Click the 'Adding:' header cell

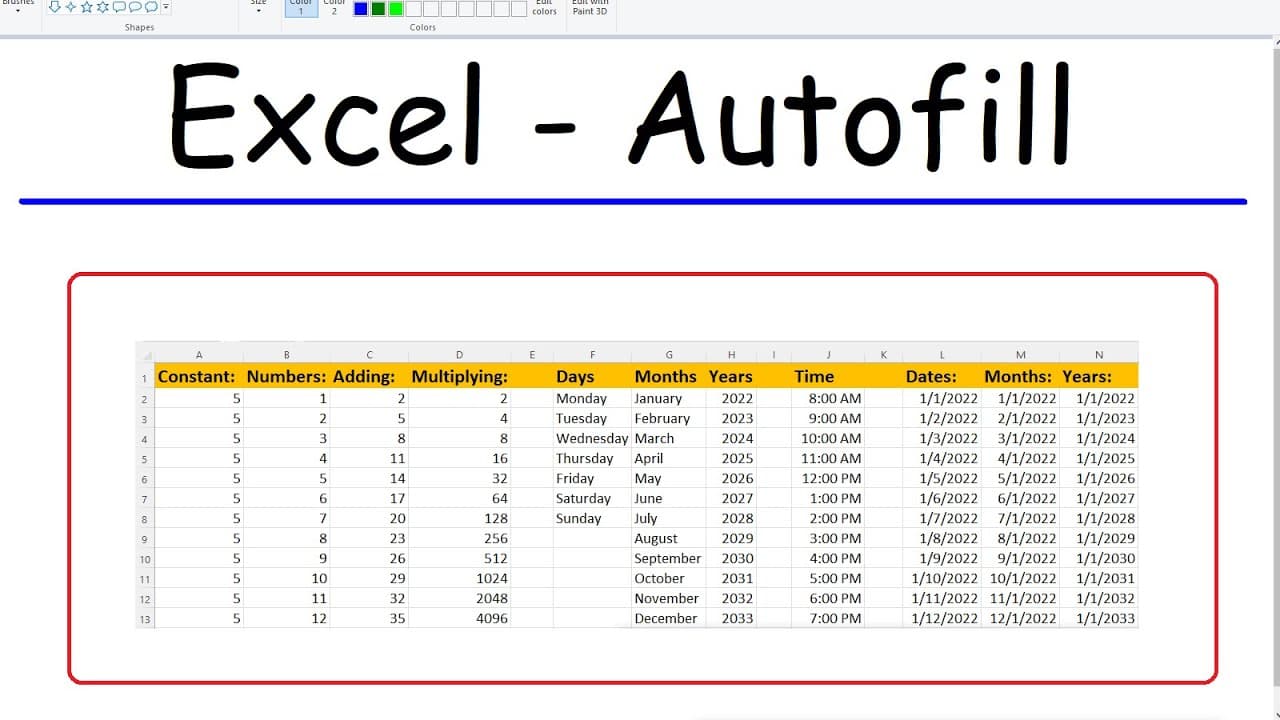coord(369,376)
